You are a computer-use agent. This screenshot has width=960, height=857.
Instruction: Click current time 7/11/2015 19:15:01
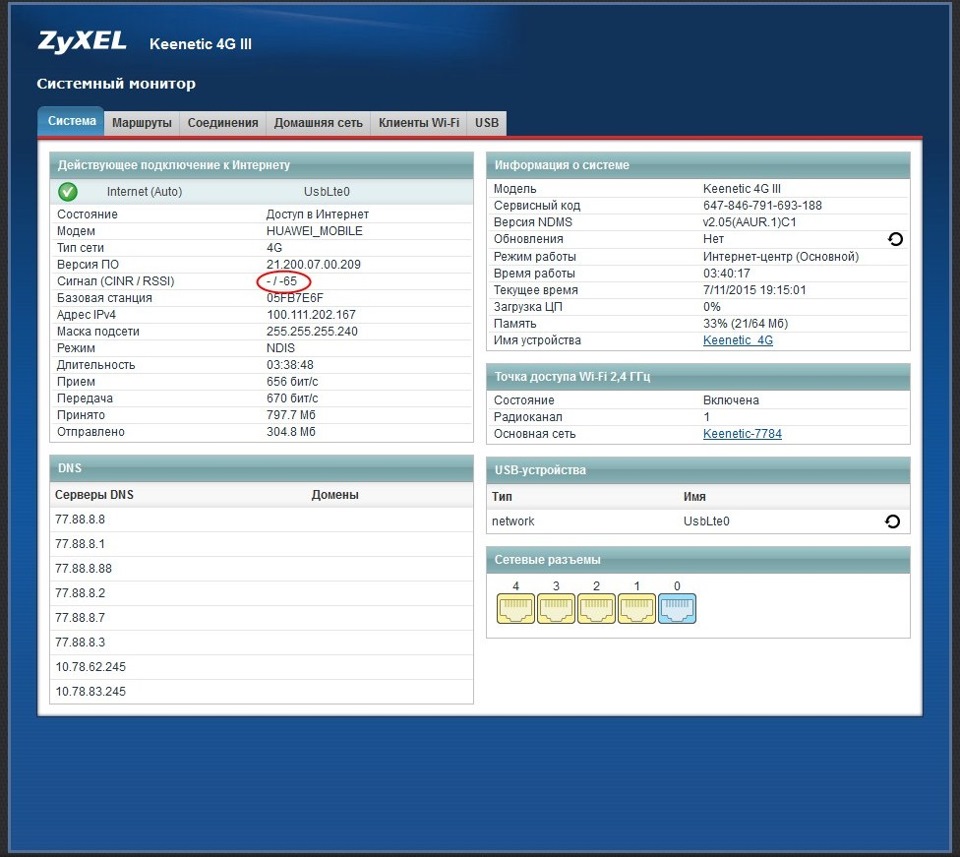click(x=754, y=290)
